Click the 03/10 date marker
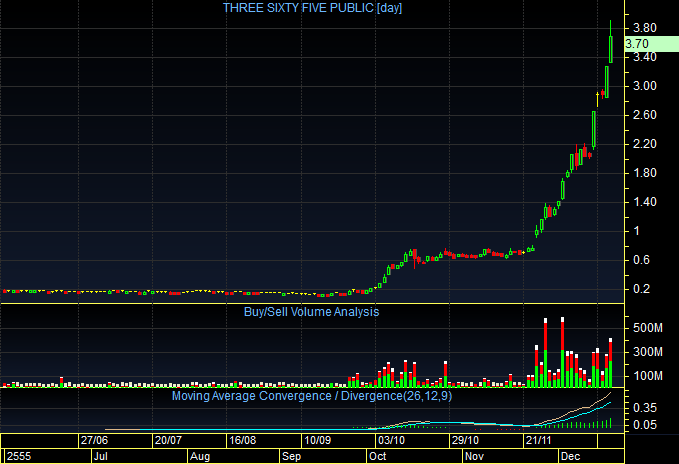 click(391, 441)
